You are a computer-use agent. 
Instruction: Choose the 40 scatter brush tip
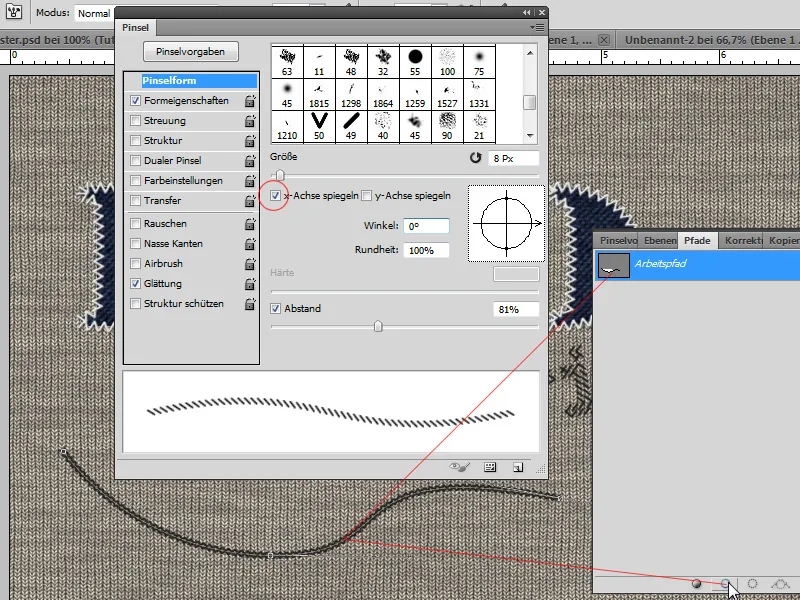[x=383, y=127]
